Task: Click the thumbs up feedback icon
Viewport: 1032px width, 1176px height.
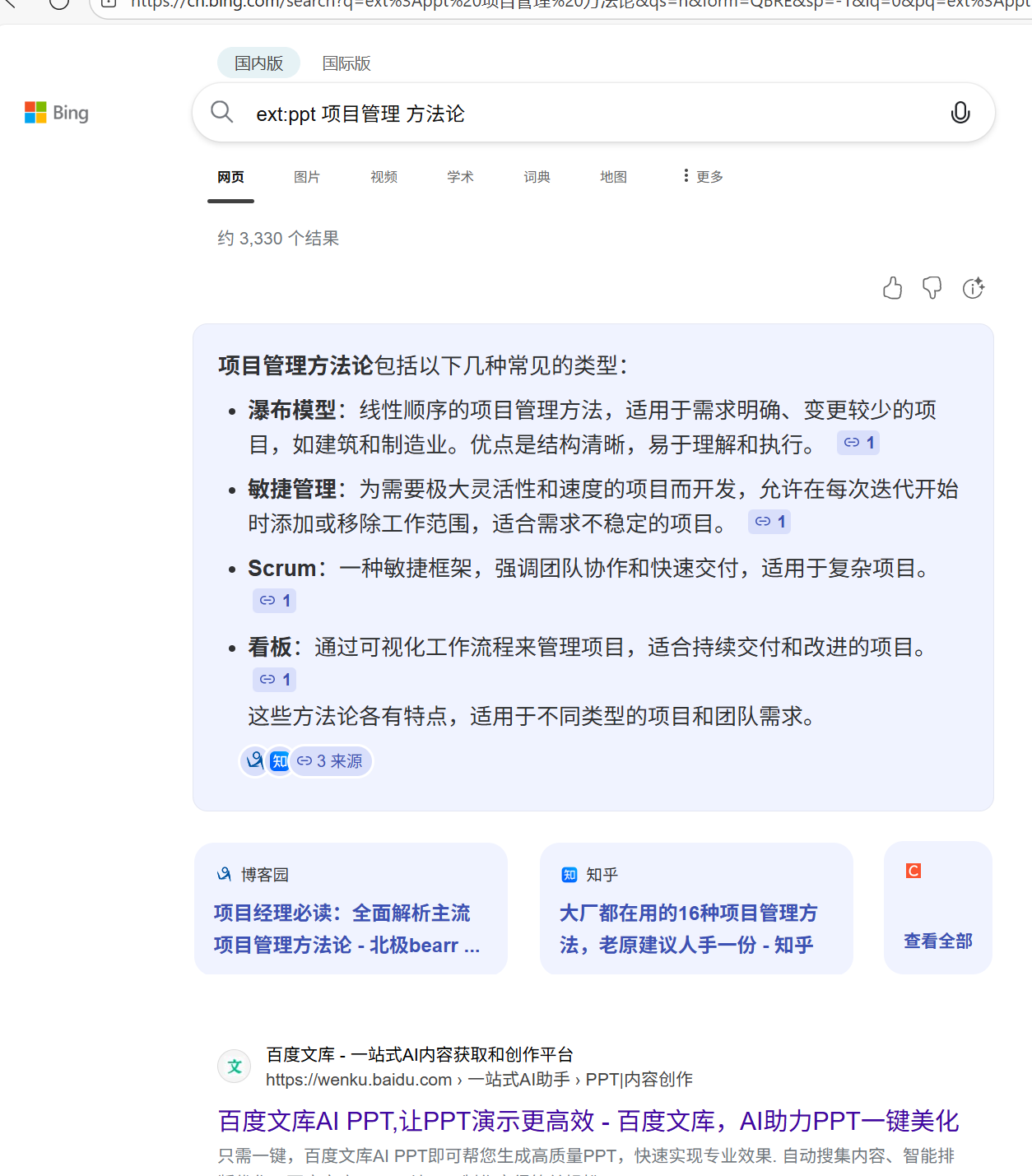Action: (x=892, y=288)
